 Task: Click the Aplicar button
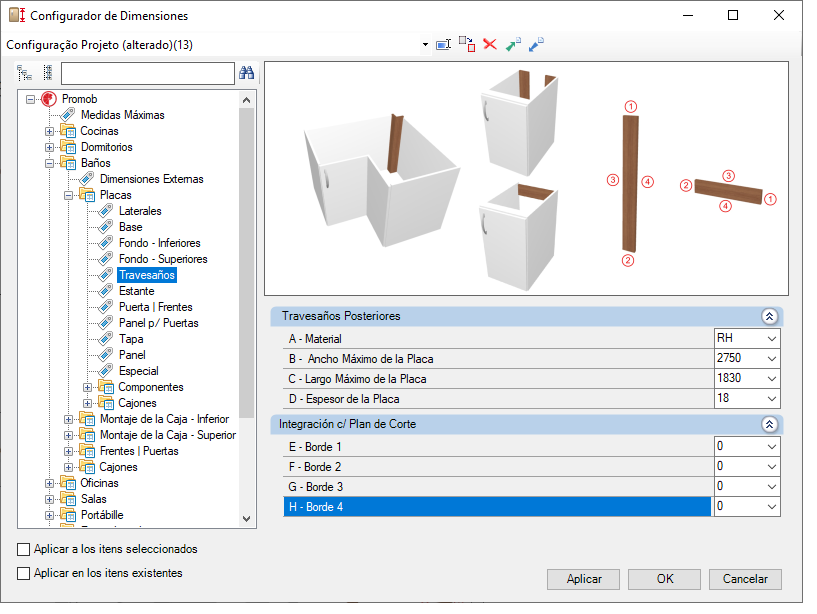click(x=584, y=579)
